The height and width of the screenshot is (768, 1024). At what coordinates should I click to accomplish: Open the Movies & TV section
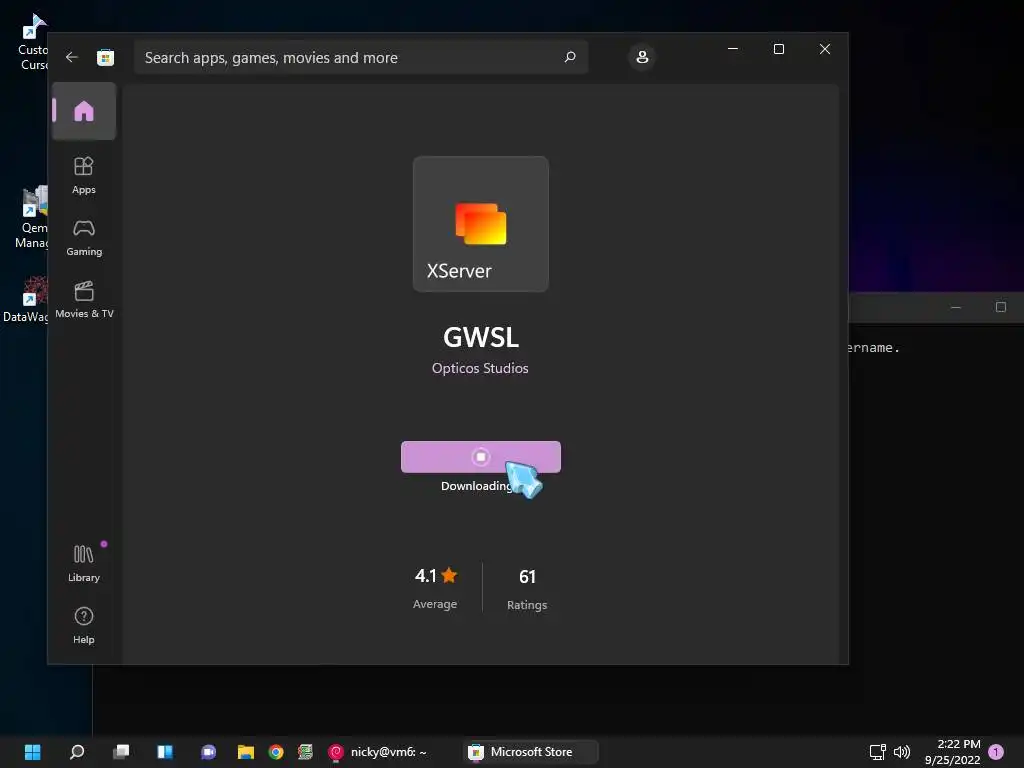(84, 300)
